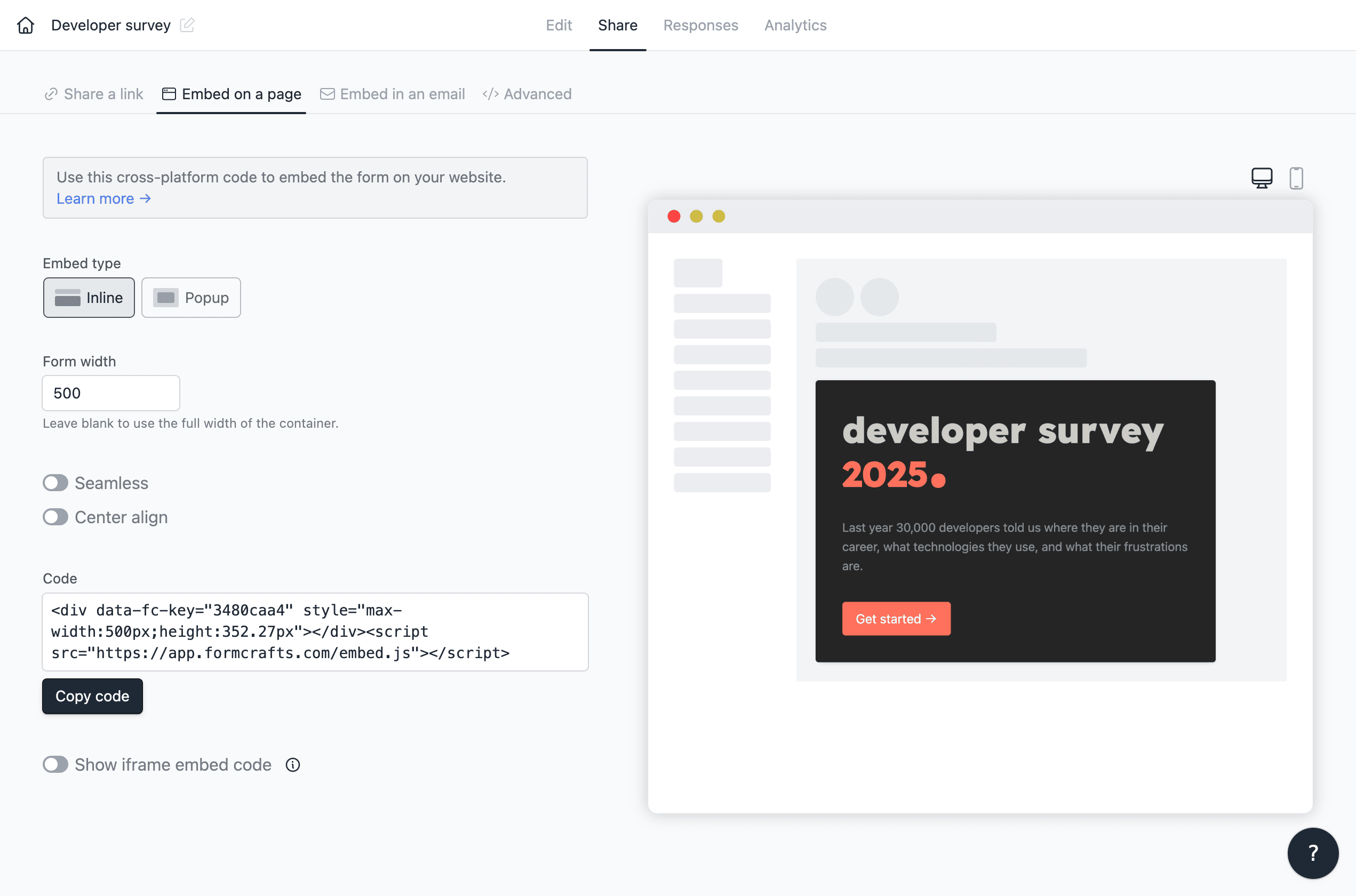Switch to the Responses tab

701,25
